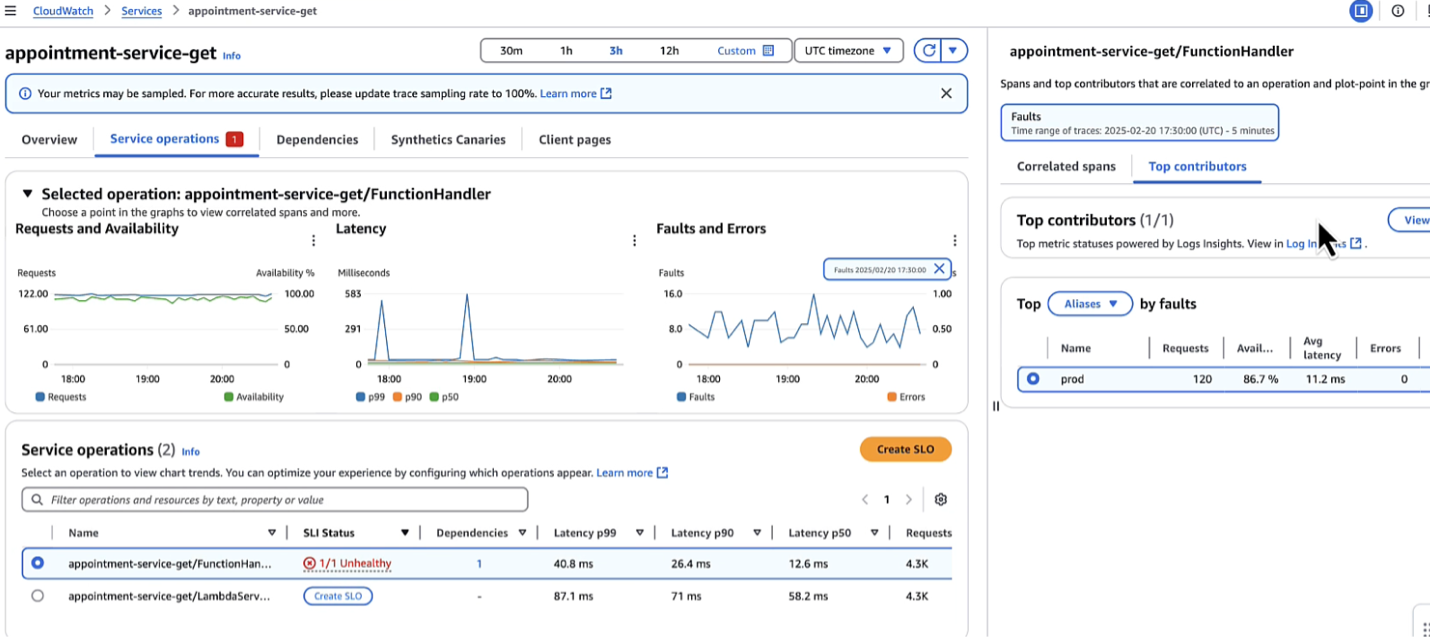
Task: Switch to the Client pages tab
Action: tap(575, 140)
